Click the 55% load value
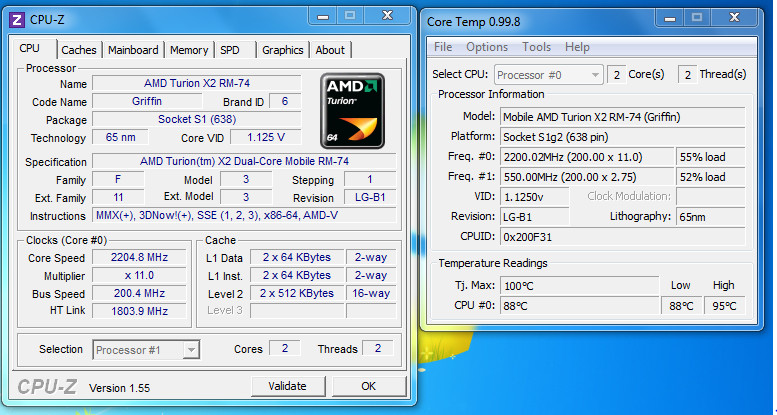This screenshot has width=777, height=415. pos(711,157)
